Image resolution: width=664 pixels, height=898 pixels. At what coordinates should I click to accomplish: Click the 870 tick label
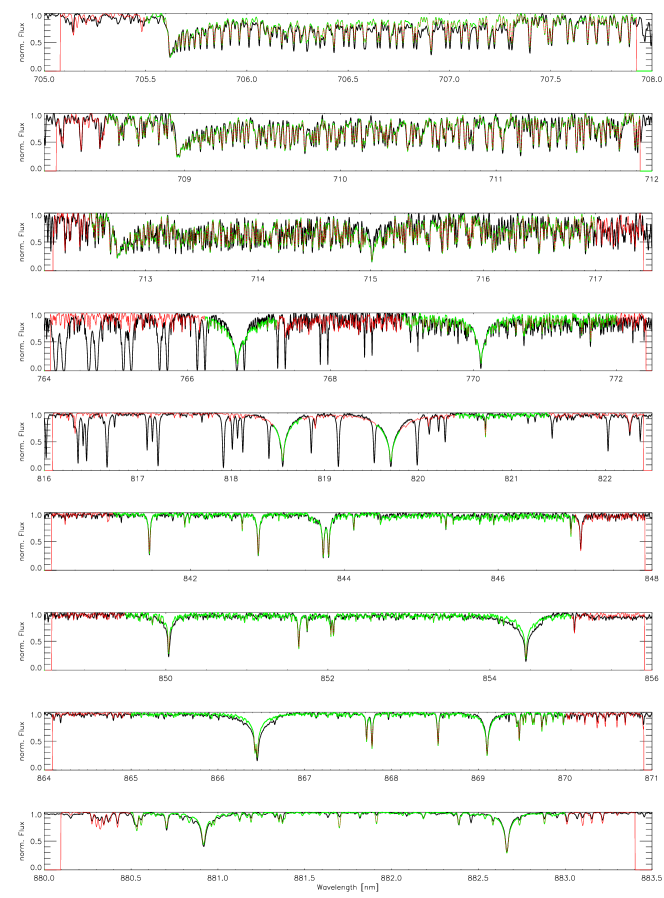(x=565, y=778)
